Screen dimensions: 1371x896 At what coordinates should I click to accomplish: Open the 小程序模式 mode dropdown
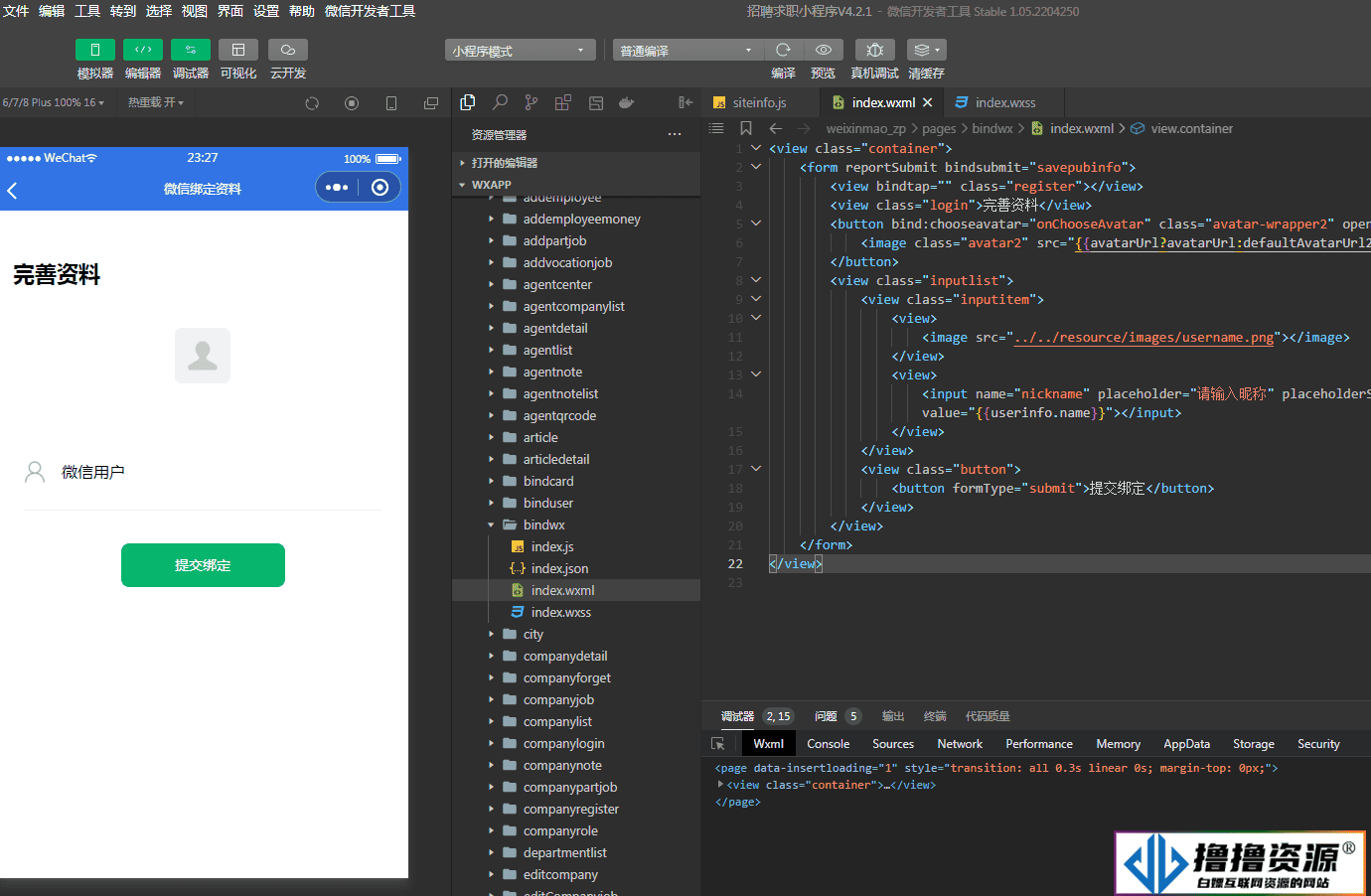click(x=521, y=50)
